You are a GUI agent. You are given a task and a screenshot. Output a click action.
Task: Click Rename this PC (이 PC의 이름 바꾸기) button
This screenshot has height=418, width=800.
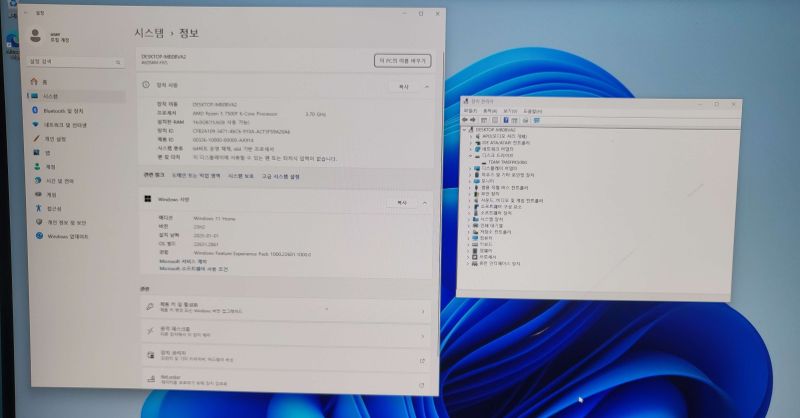tap(403, 61)
